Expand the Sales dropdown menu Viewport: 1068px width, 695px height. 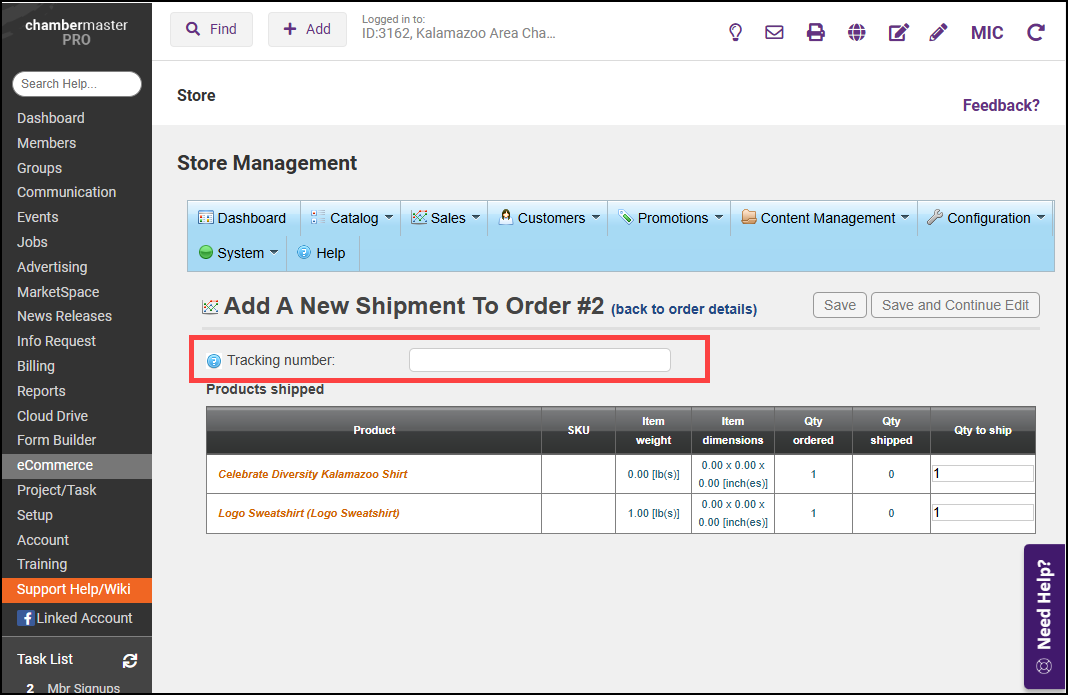coord(446,218)
